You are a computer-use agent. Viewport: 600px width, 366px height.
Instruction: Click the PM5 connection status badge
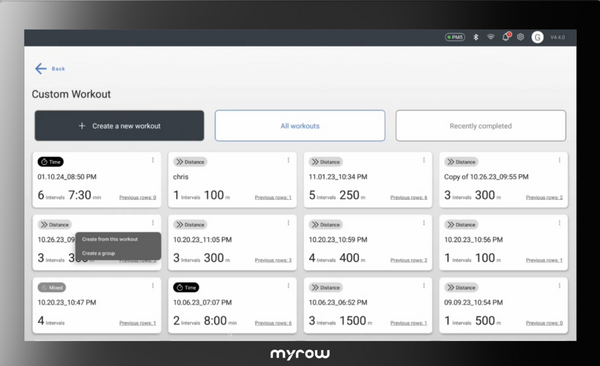point(455,37)
